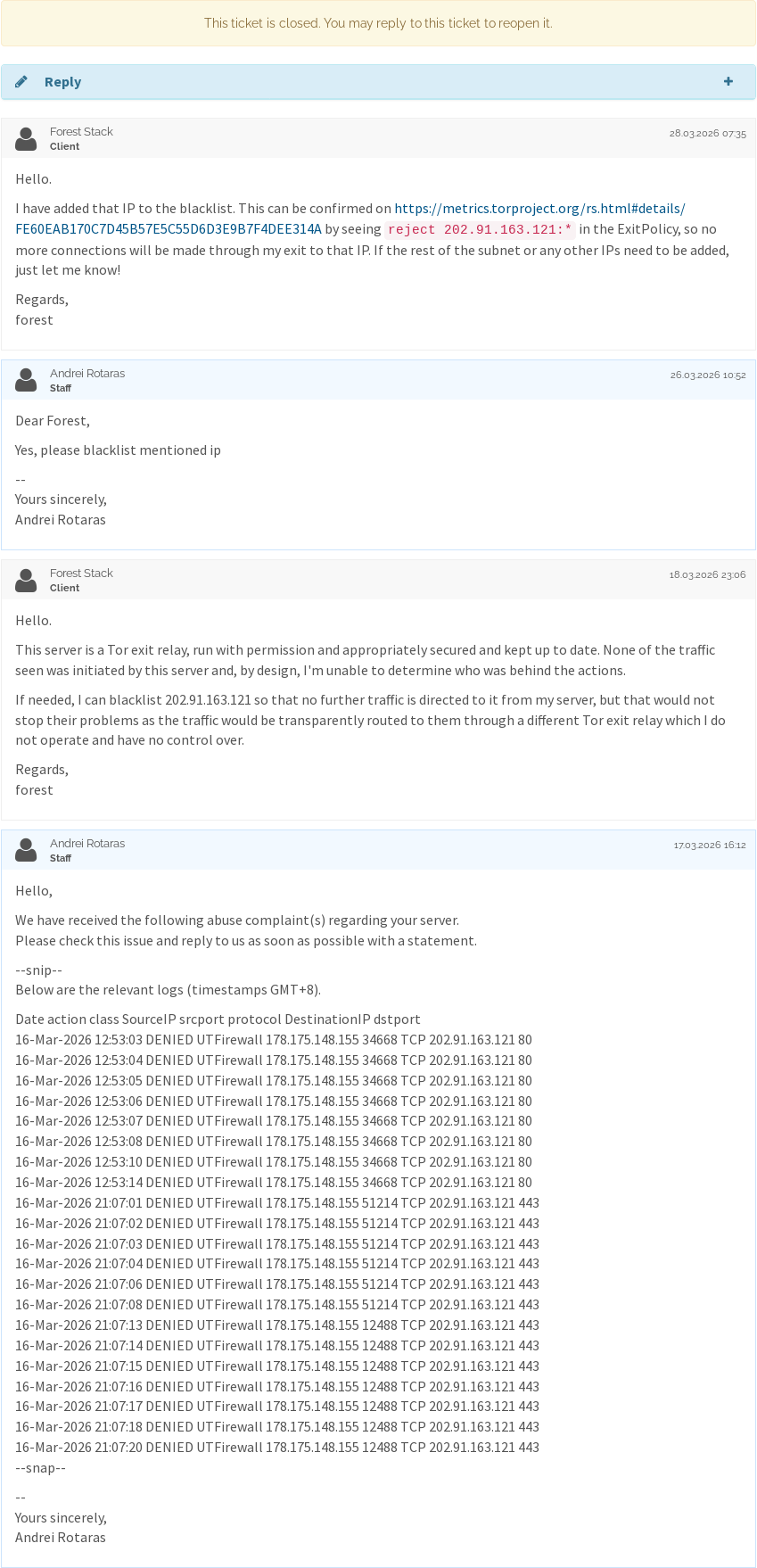Click Forest Stack avatar on 18.03.2026 message
This screenshot has width=757, height=1568.
click(26, 580)
